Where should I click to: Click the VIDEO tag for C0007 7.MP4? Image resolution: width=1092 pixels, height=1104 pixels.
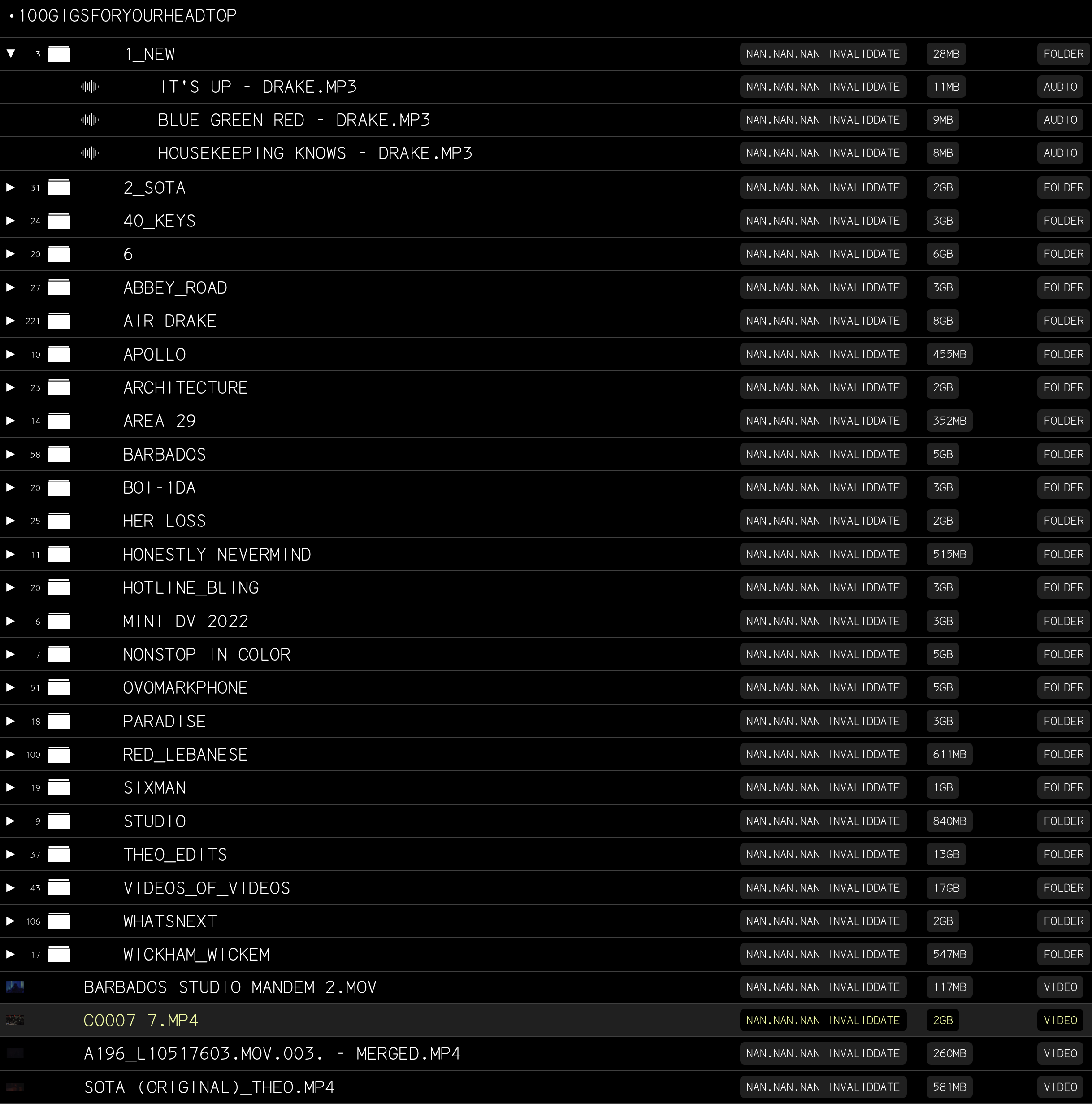point(1060,1020)
